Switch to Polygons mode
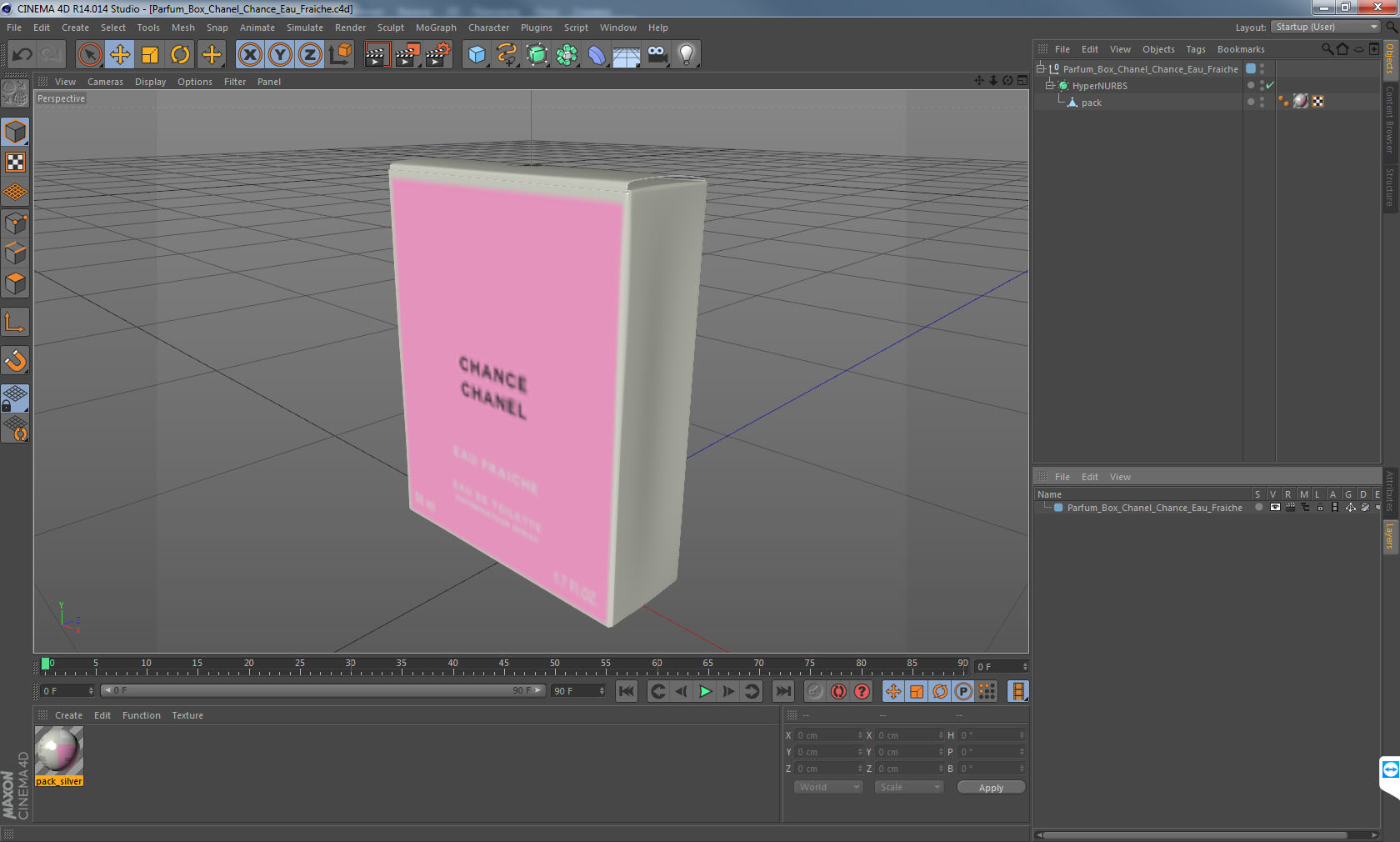Screen dimensions: 1400x842 [x=15, y=283]
